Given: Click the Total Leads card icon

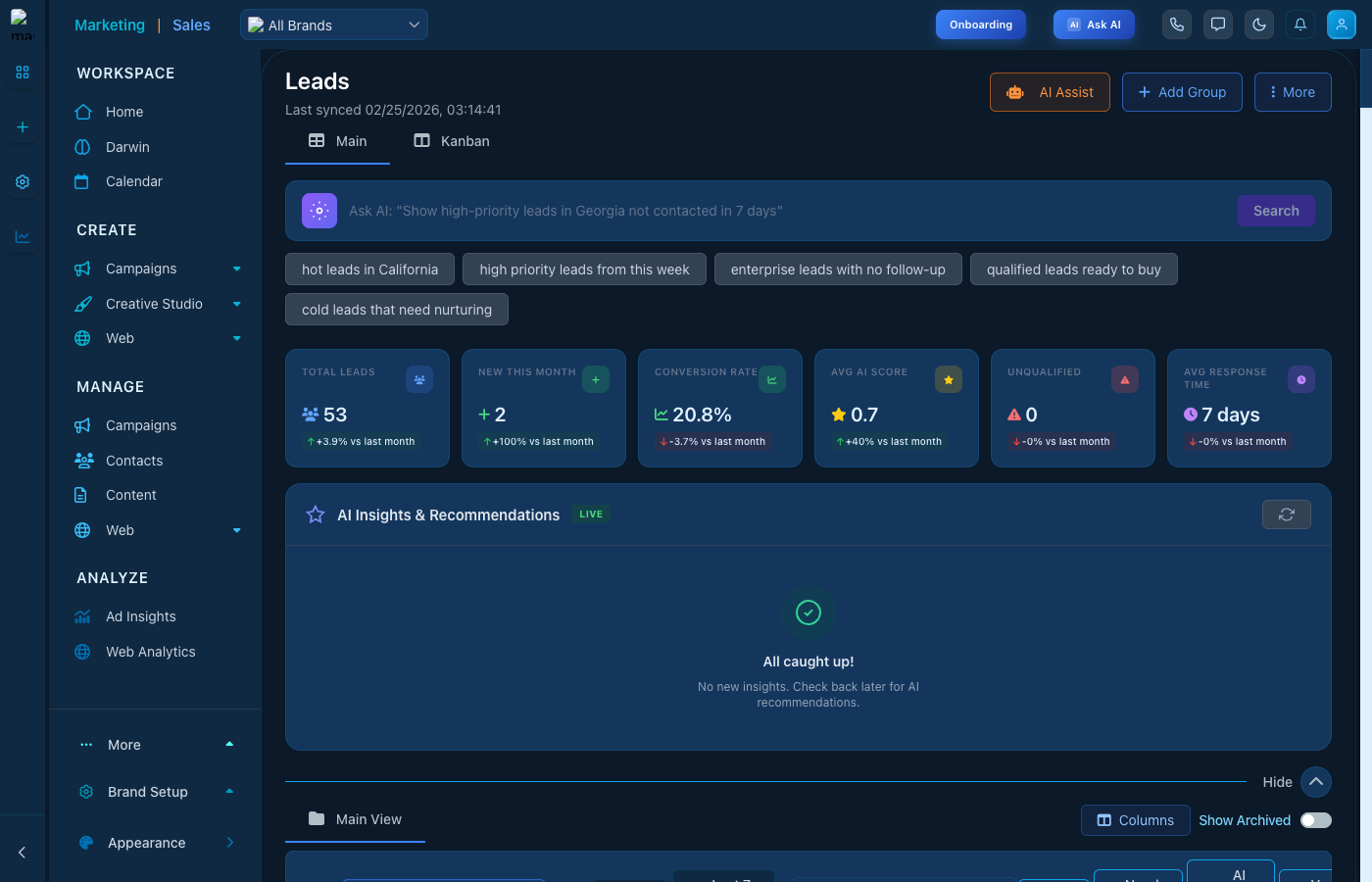Looking at the screenshot, I should click(419, 379).
